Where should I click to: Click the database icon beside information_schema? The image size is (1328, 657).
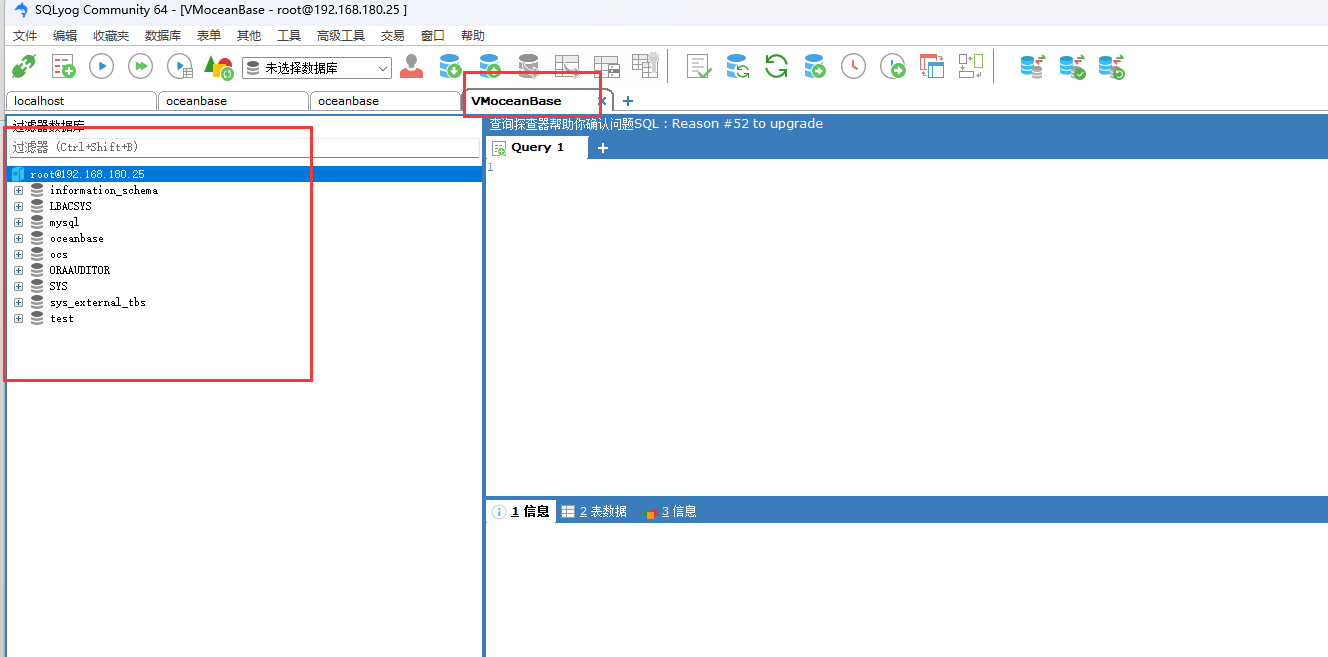point(37,190)
